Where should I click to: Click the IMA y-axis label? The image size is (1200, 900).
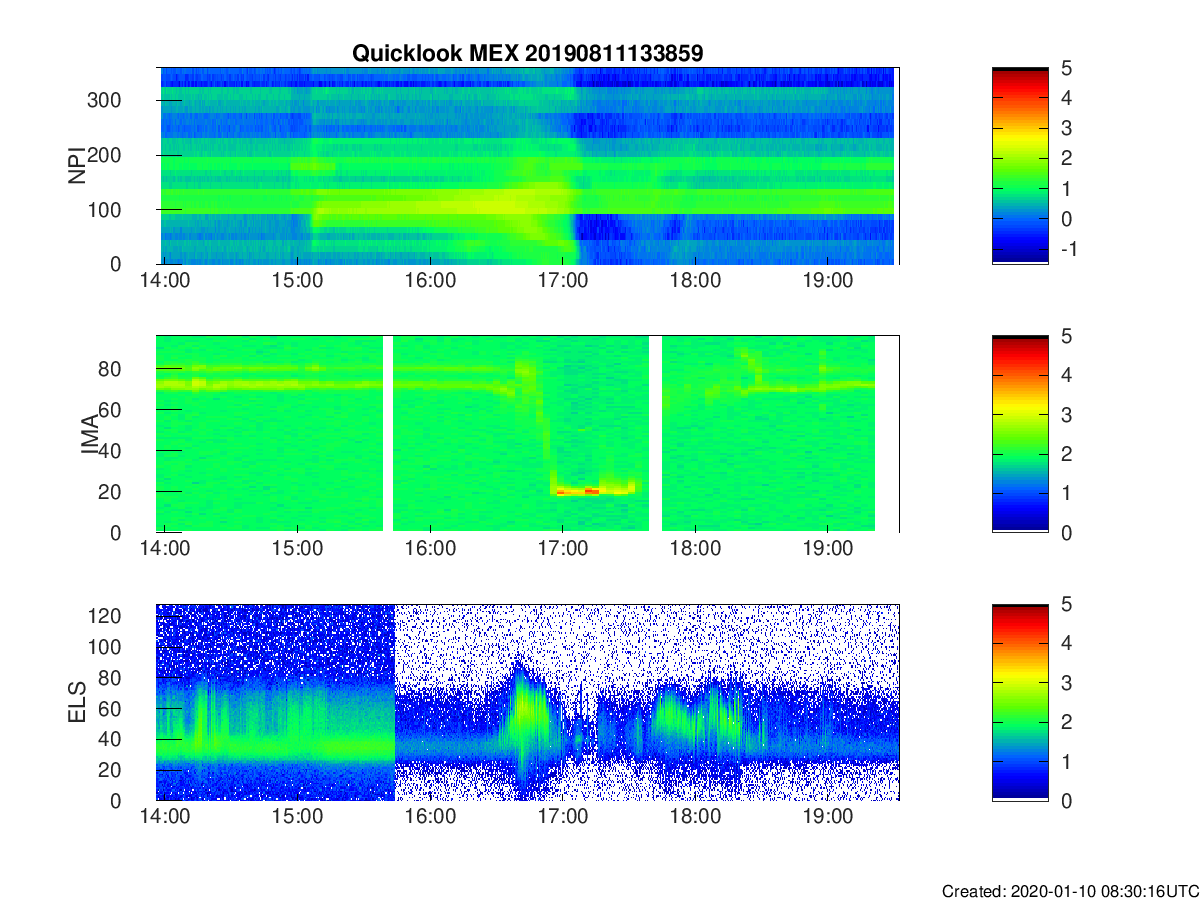point(90,435)
